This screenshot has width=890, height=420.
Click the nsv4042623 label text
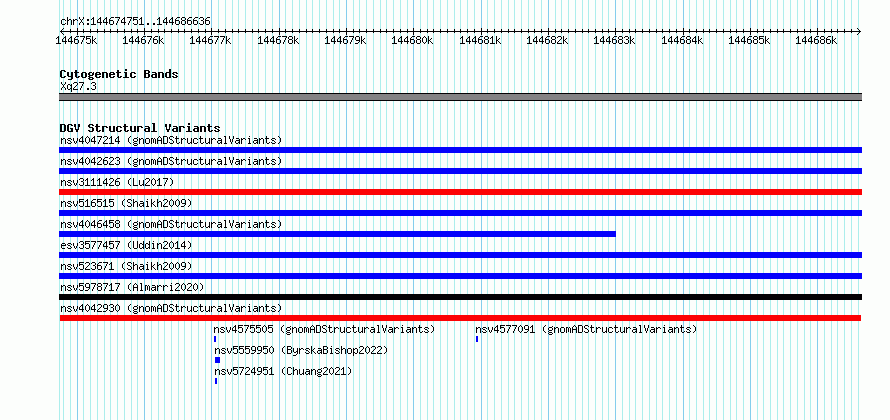point(171,161)
